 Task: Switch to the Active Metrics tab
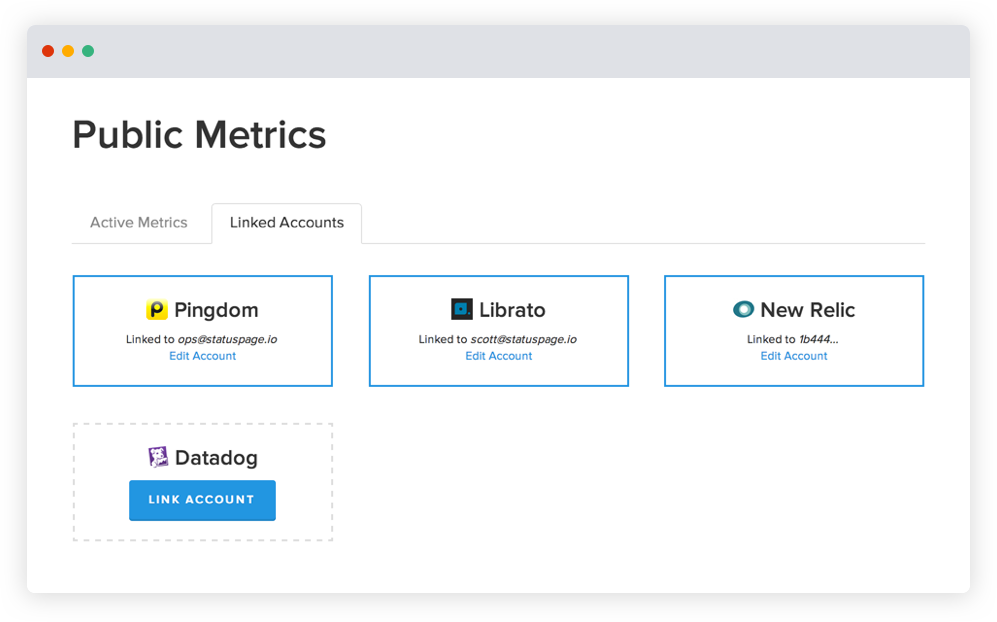139,222
